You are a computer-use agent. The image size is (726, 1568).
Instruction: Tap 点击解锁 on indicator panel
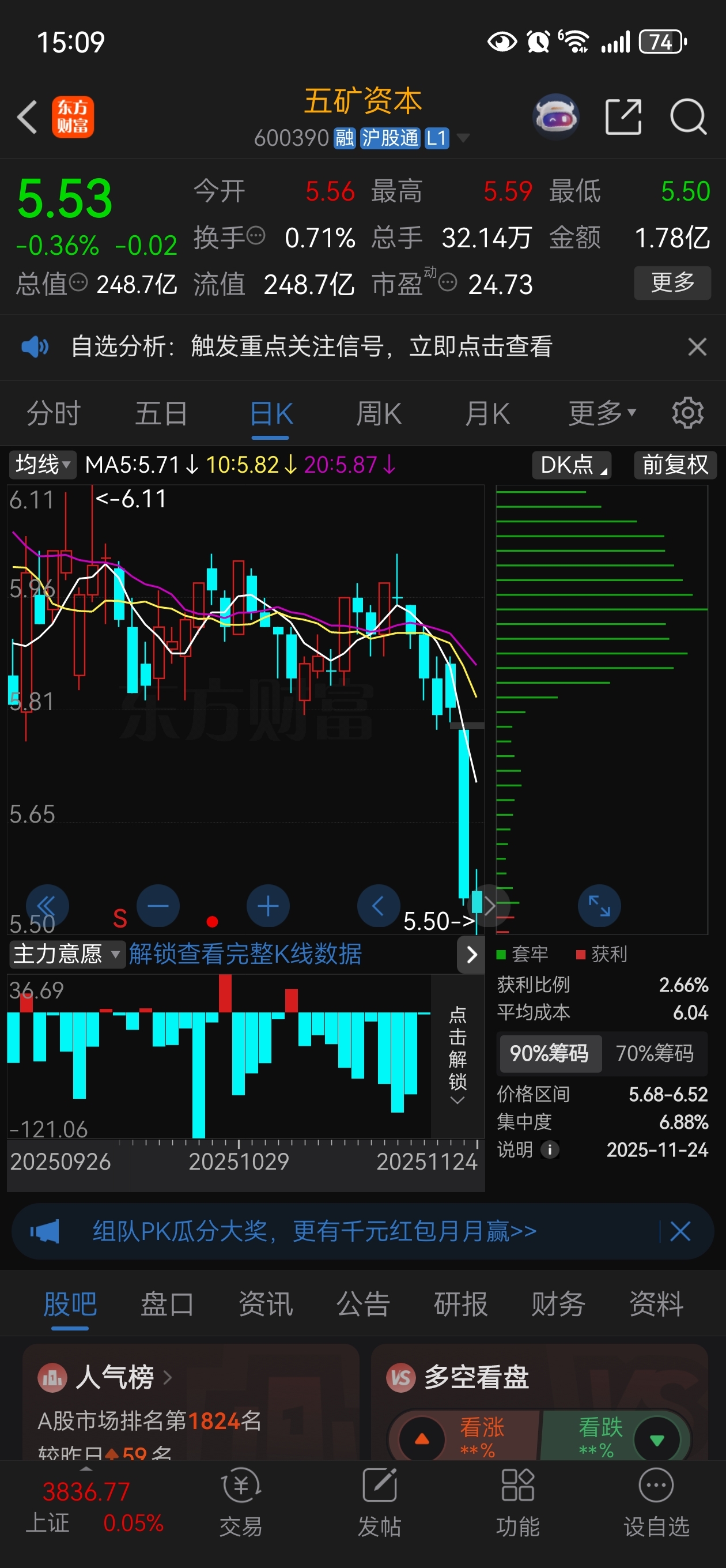[457, 1056]
